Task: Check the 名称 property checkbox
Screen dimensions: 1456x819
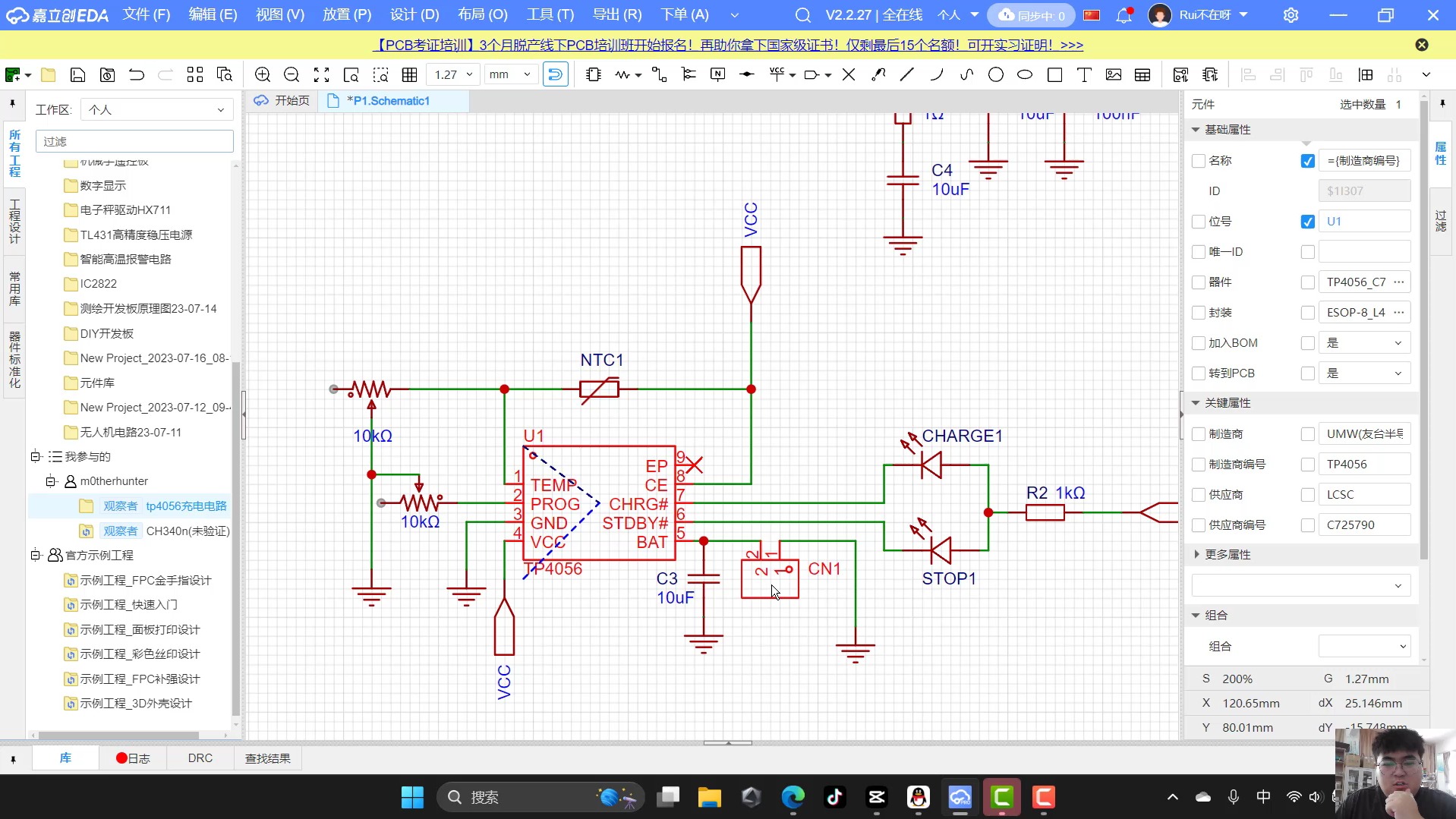Action: click(x=1199, y=161)
